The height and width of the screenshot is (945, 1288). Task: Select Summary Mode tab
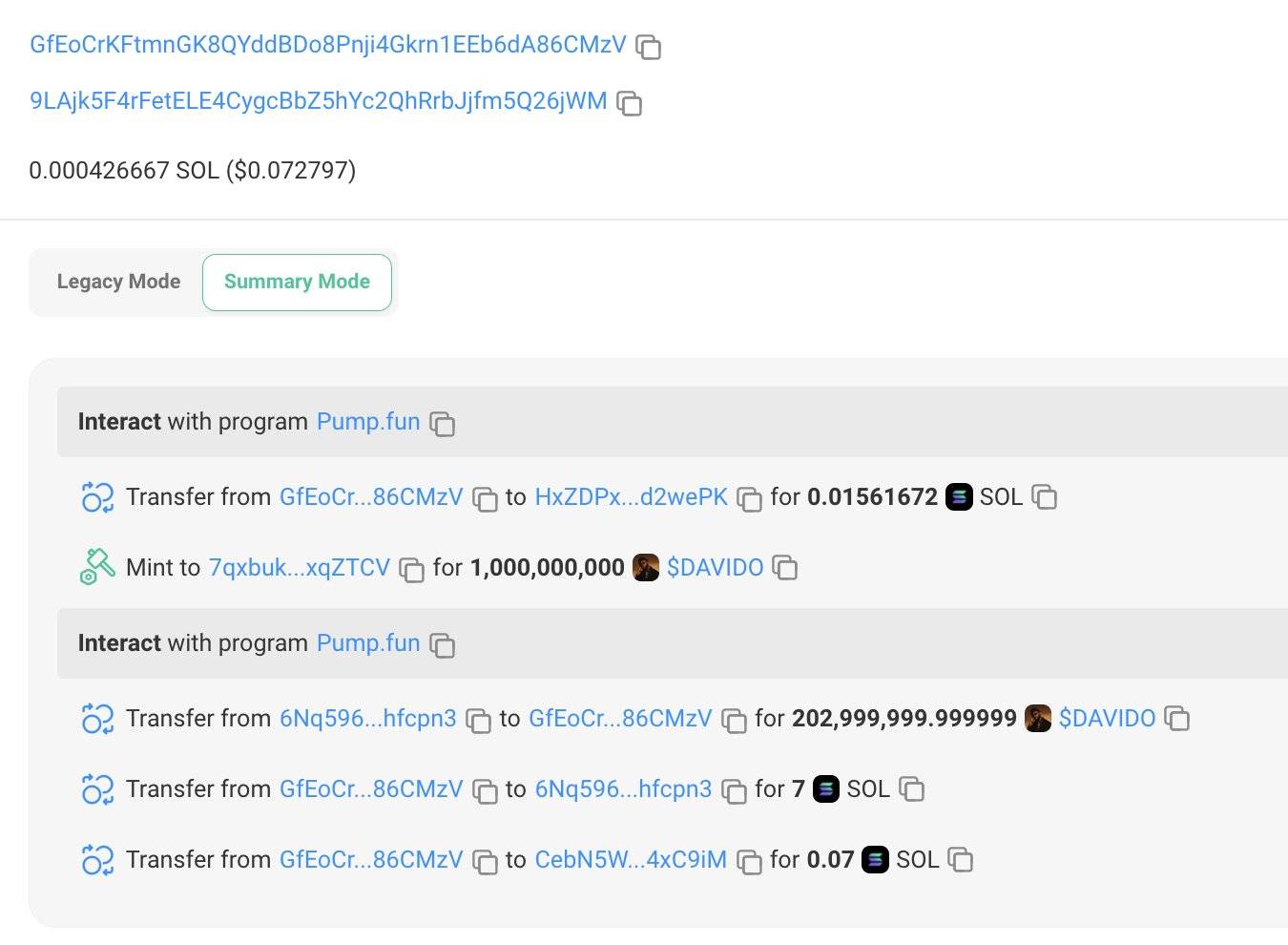click(x=297, y=282)
